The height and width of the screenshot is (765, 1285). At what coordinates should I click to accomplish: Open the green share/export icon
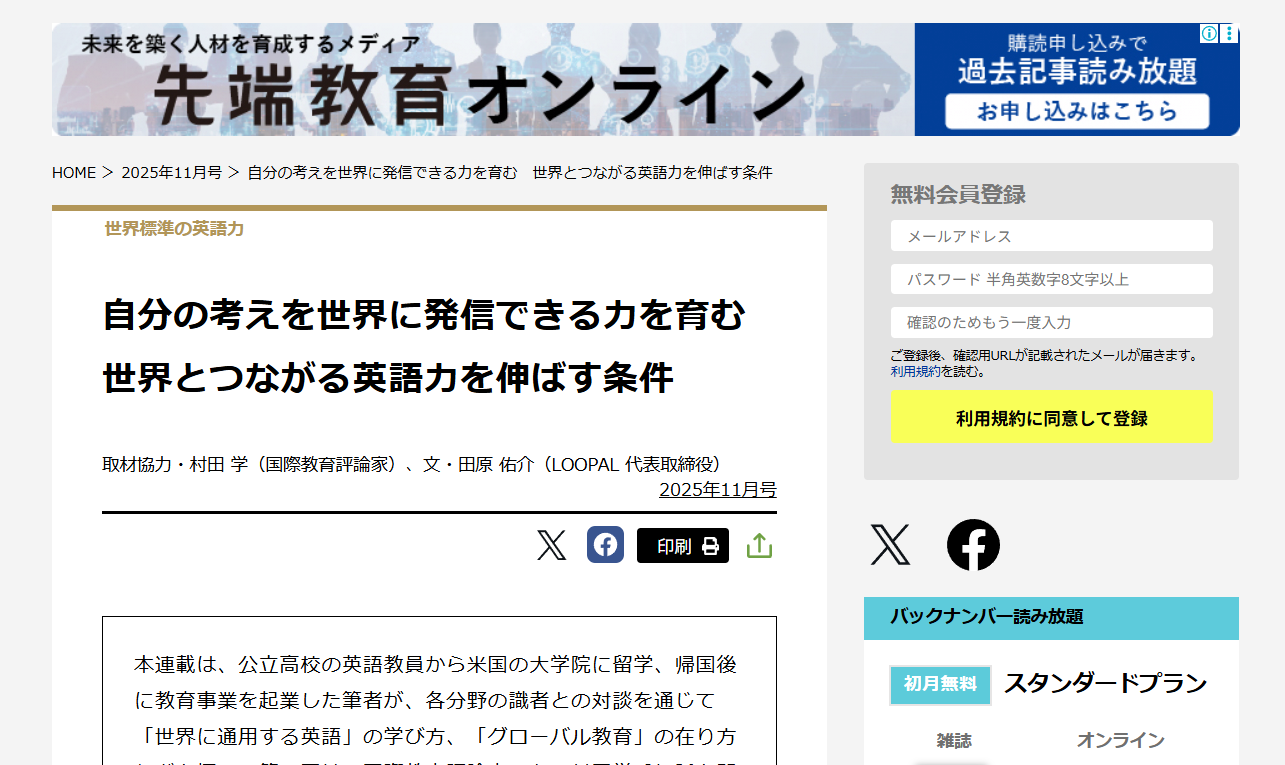coord(760,546)
